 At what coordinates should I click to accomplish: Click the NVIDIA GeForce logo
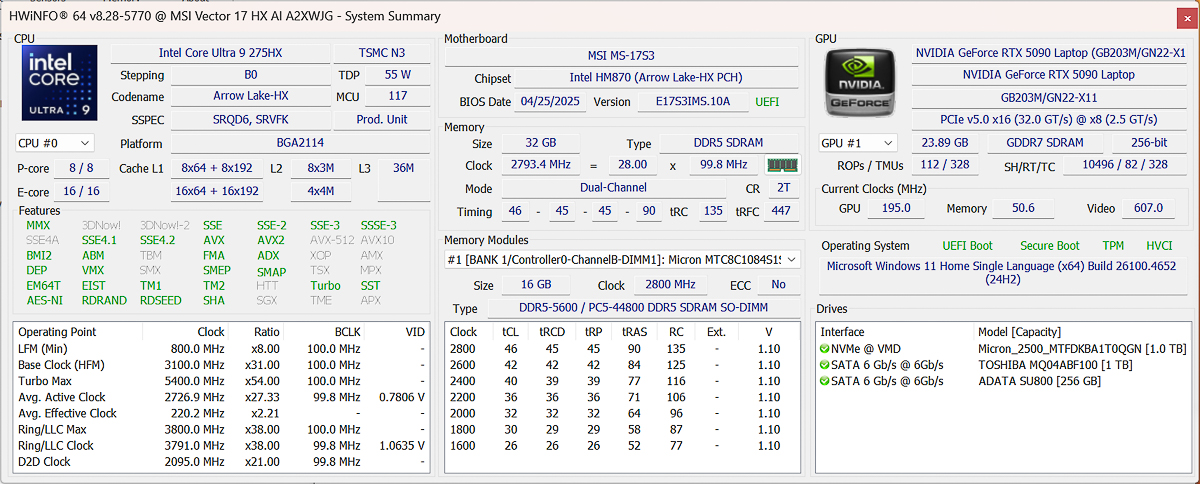pyautogui.click(x=860, y=84)
